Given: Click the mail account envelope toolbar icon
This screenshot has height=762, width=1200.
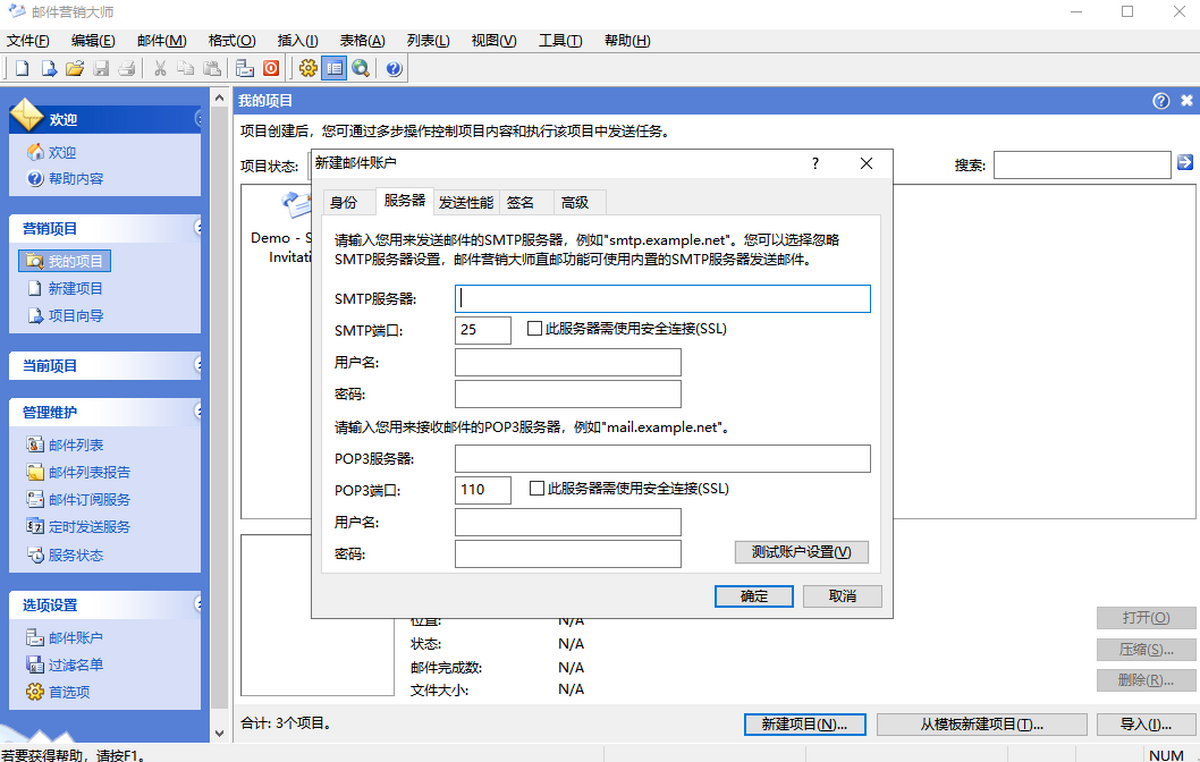Looking at the screenshot, I should pyautogui.click(x=245, y=68).
